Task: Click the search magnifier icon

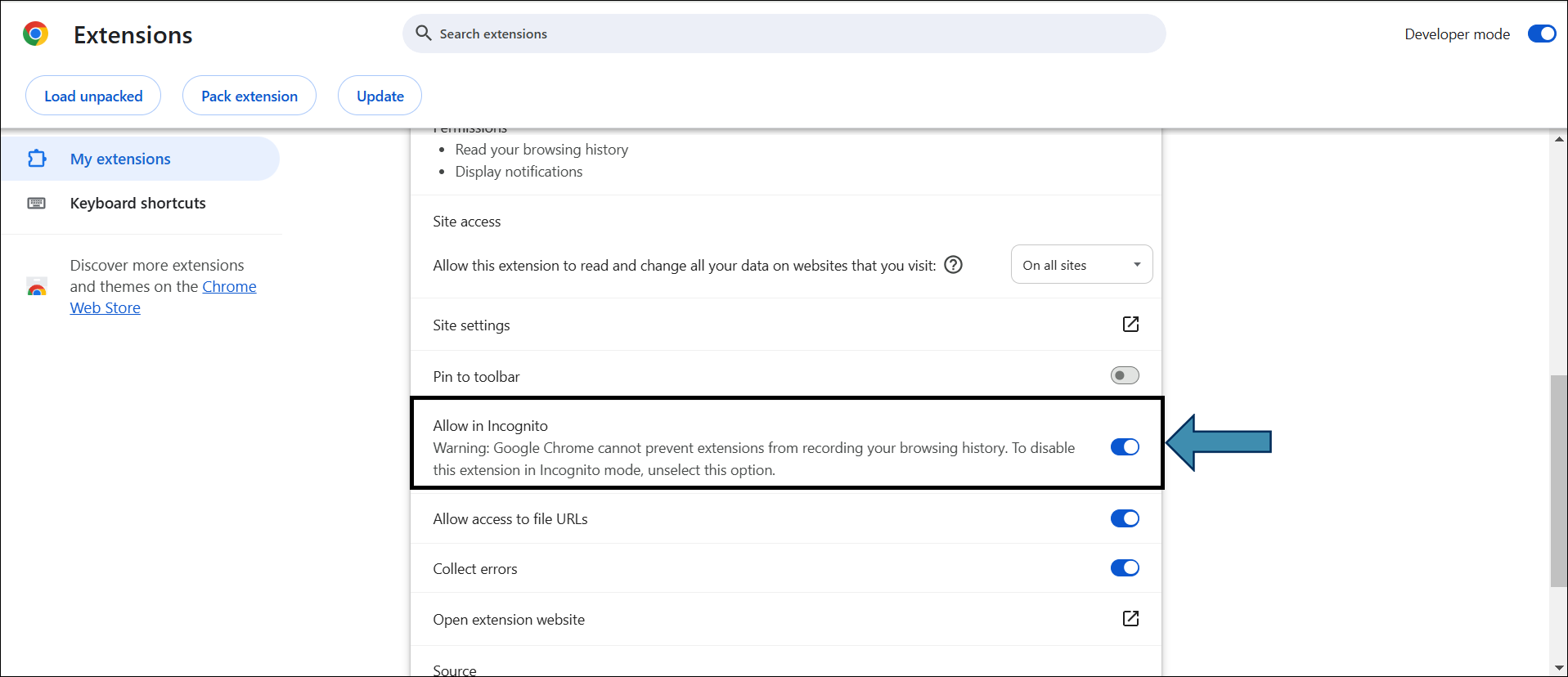Action: 423,34
